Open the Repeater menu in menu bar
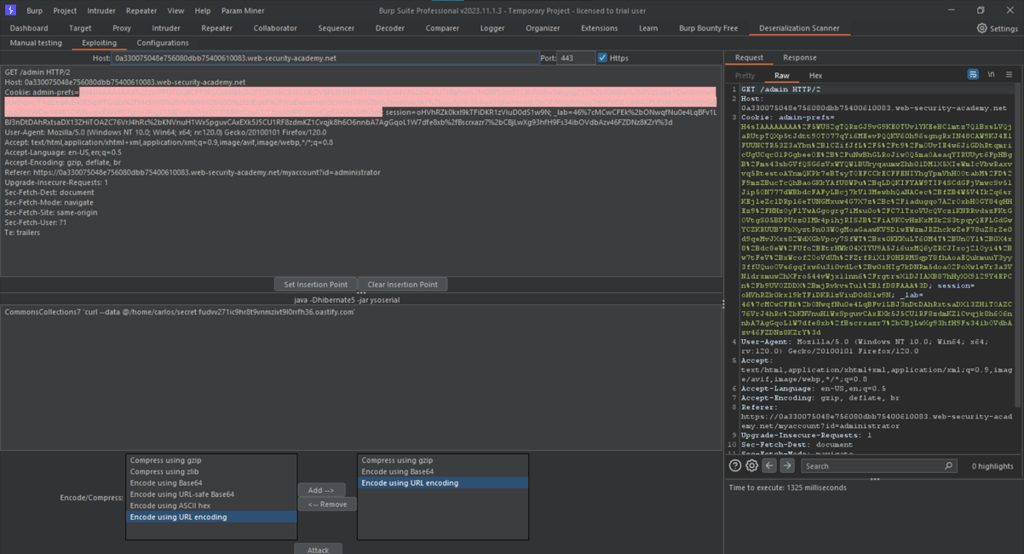1024x554 pixels. [x=141, y=10]
